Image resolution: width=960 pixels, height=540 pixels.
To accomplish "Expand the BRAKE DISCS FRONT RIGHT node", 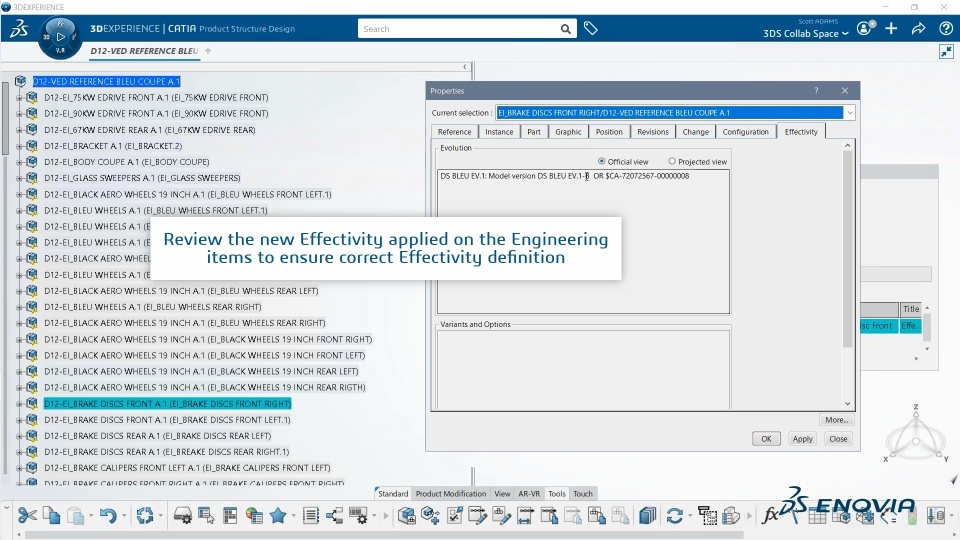I will tap(19, 403).
